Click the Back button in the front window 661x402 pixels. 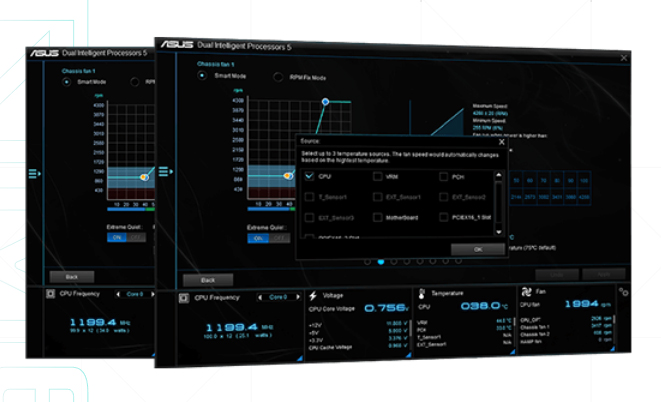pyautogui.click(x=208, y=280)
